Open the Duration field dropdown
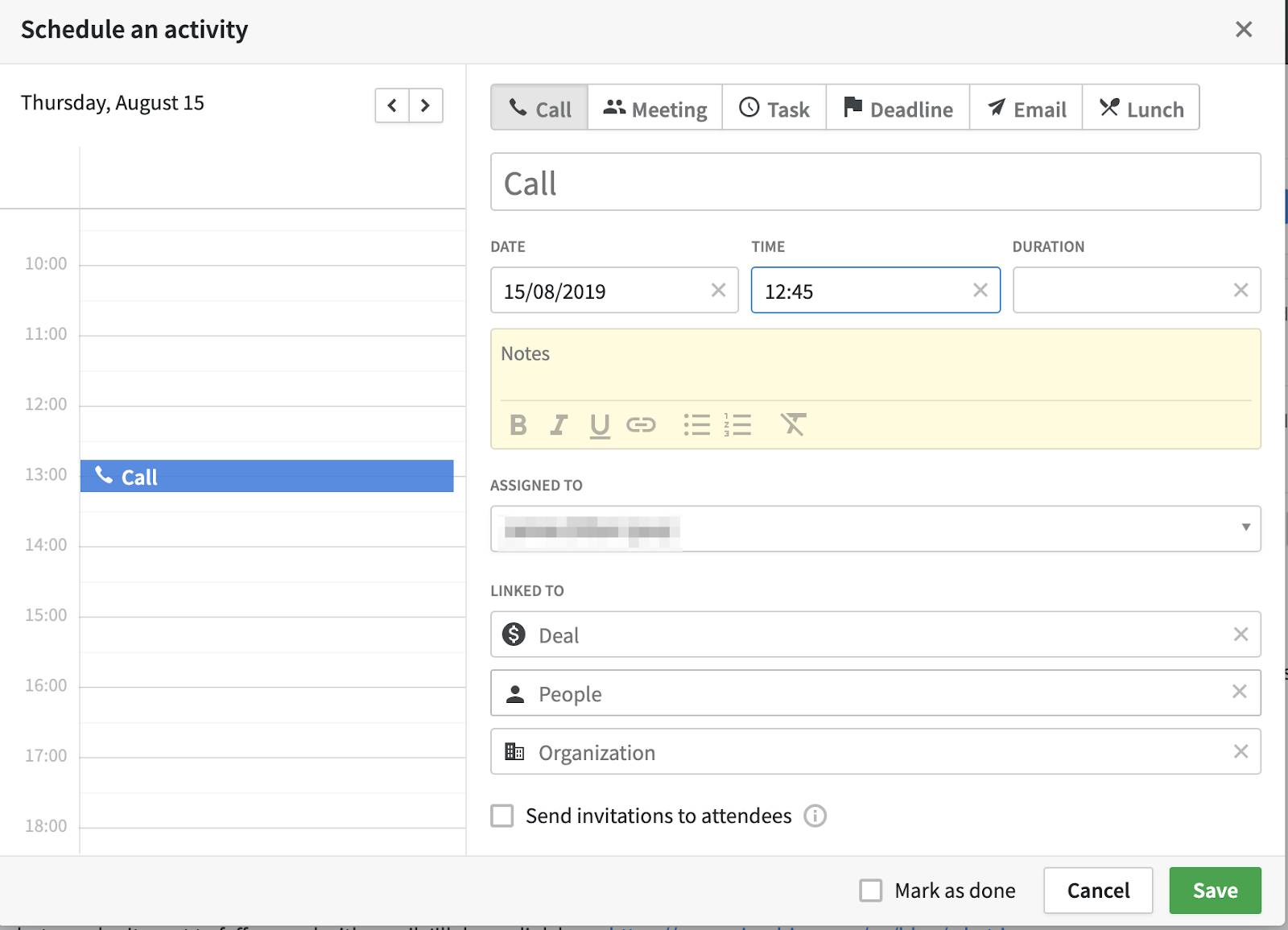The width and height of the screenshot is (1288, 930). (x=1123, y=290)
